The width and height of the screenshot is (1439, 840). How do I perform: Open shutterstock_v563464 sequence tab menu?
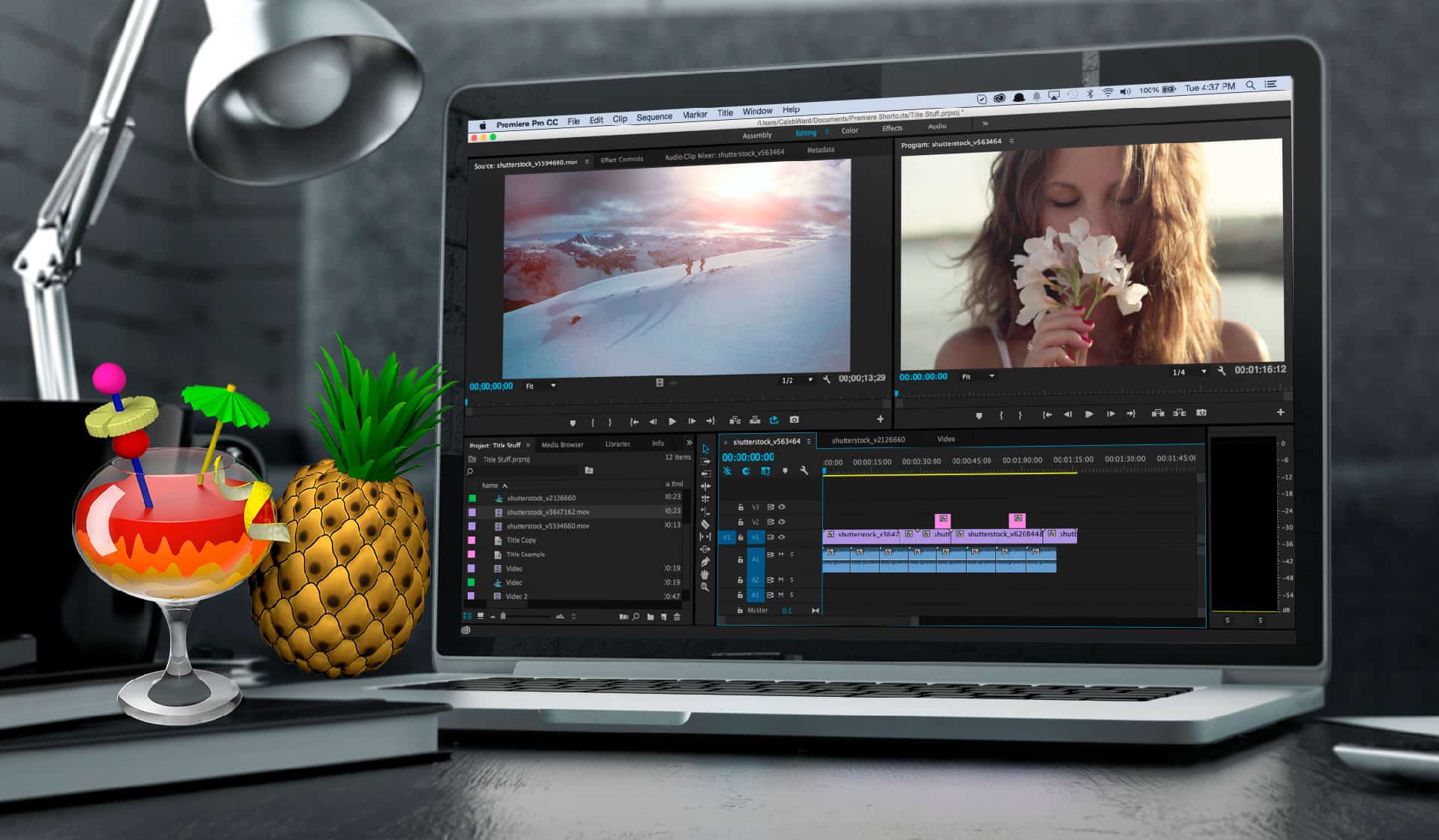coord(809,441)
